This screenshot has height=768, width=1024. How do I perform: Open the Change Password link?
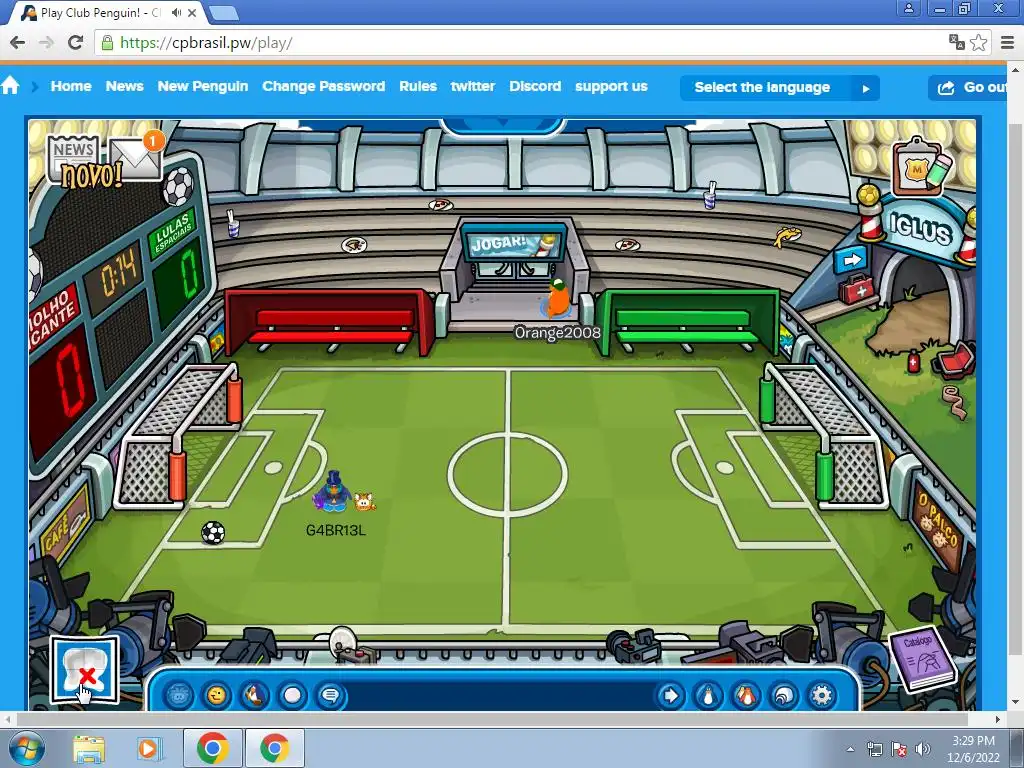coord(323,86)
